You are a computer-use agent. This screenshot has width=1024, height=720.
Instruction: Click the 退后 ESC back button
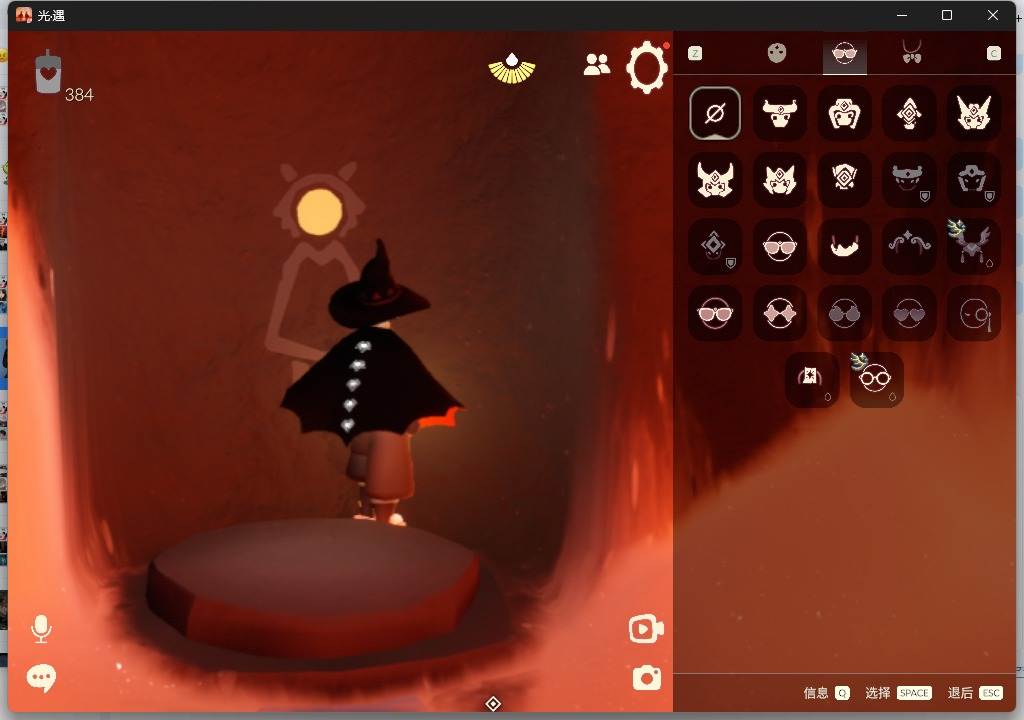[x=974, y=693]
